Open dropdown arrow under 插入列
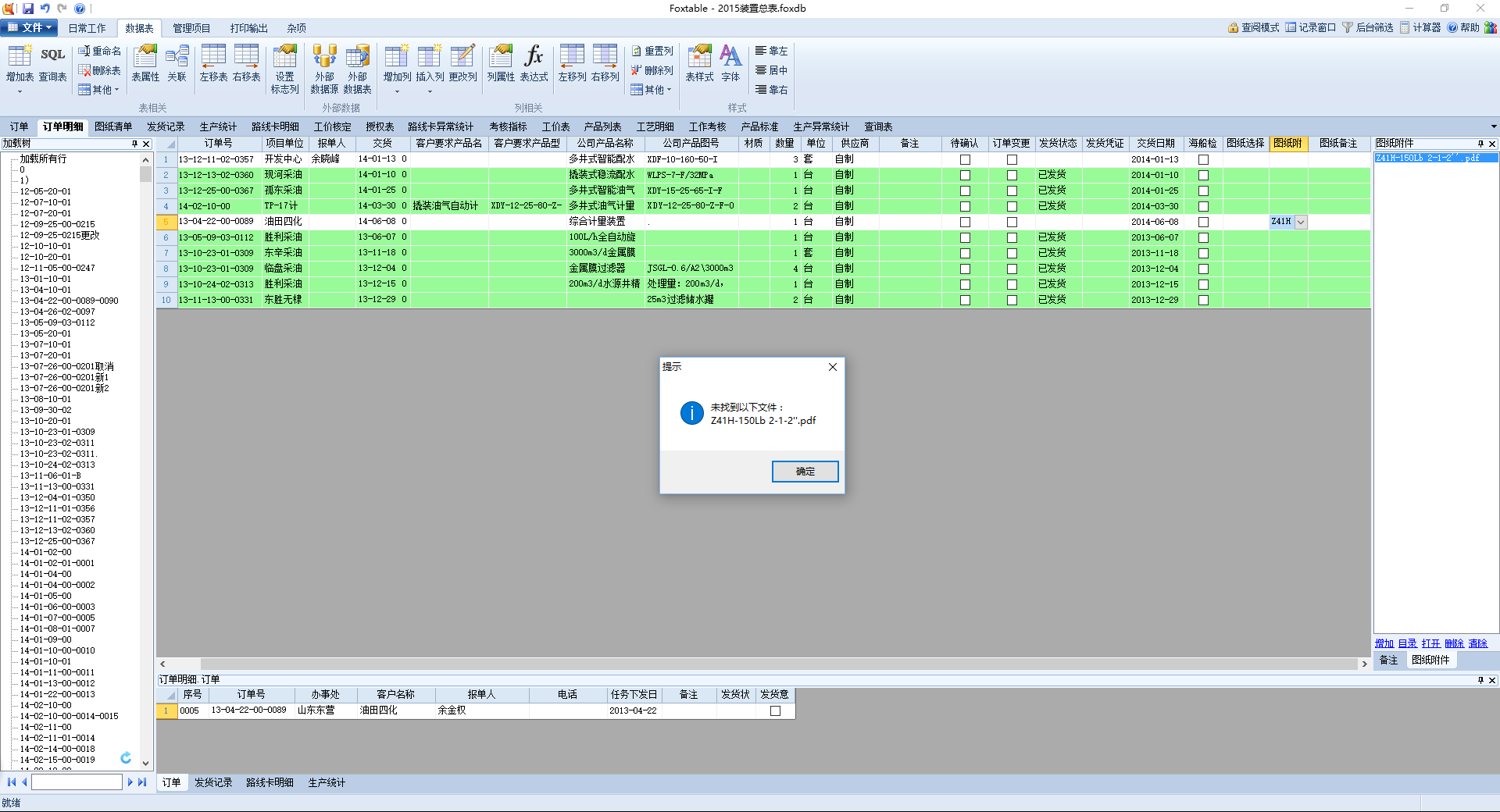Screen dimensions: 1500x812 [430, 91]
